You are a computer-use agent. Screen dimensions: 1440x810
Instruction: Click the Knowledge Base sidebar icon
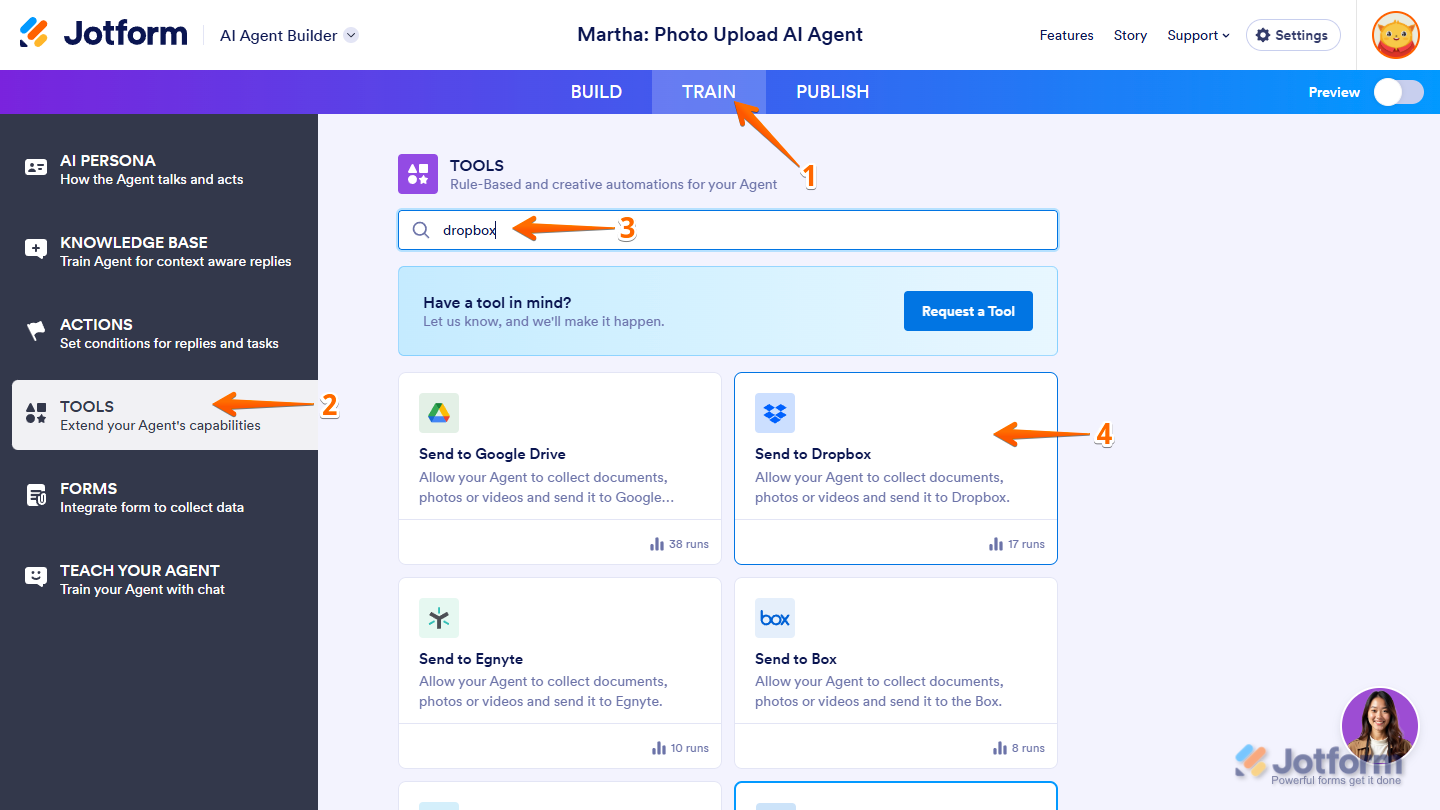click(x=36, y=250)
